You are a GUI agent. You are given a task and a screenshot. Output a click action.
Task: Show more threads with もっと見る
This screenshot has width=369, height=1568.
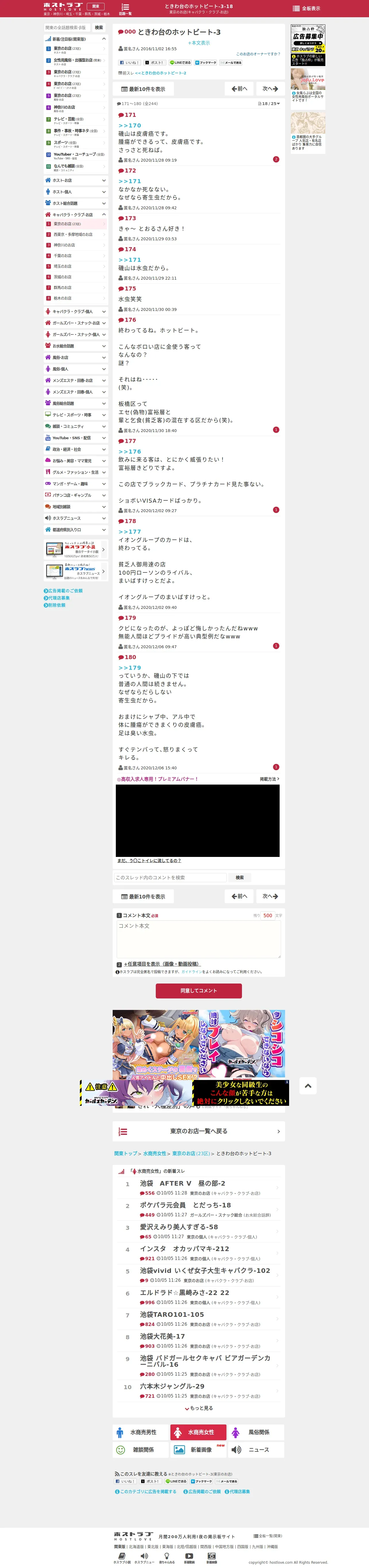point(199,1408)
